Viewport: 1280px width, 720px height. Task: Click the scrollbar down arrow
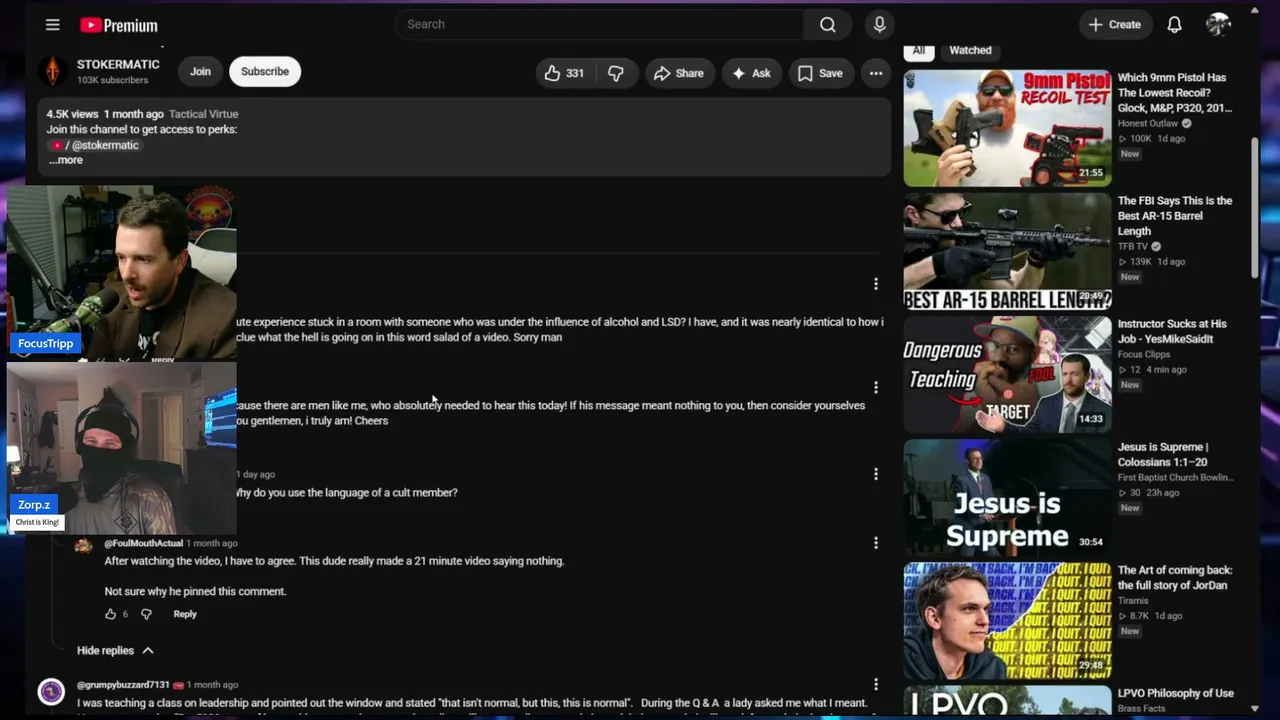tap(1255, 709)
